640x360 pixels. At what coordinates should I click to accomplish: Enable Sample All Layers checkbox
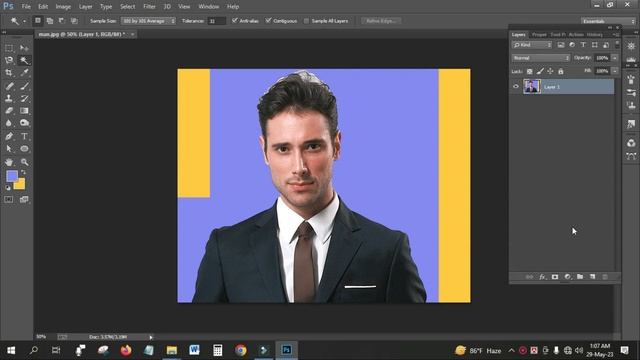pyautogui.click(x=306, y=21)
